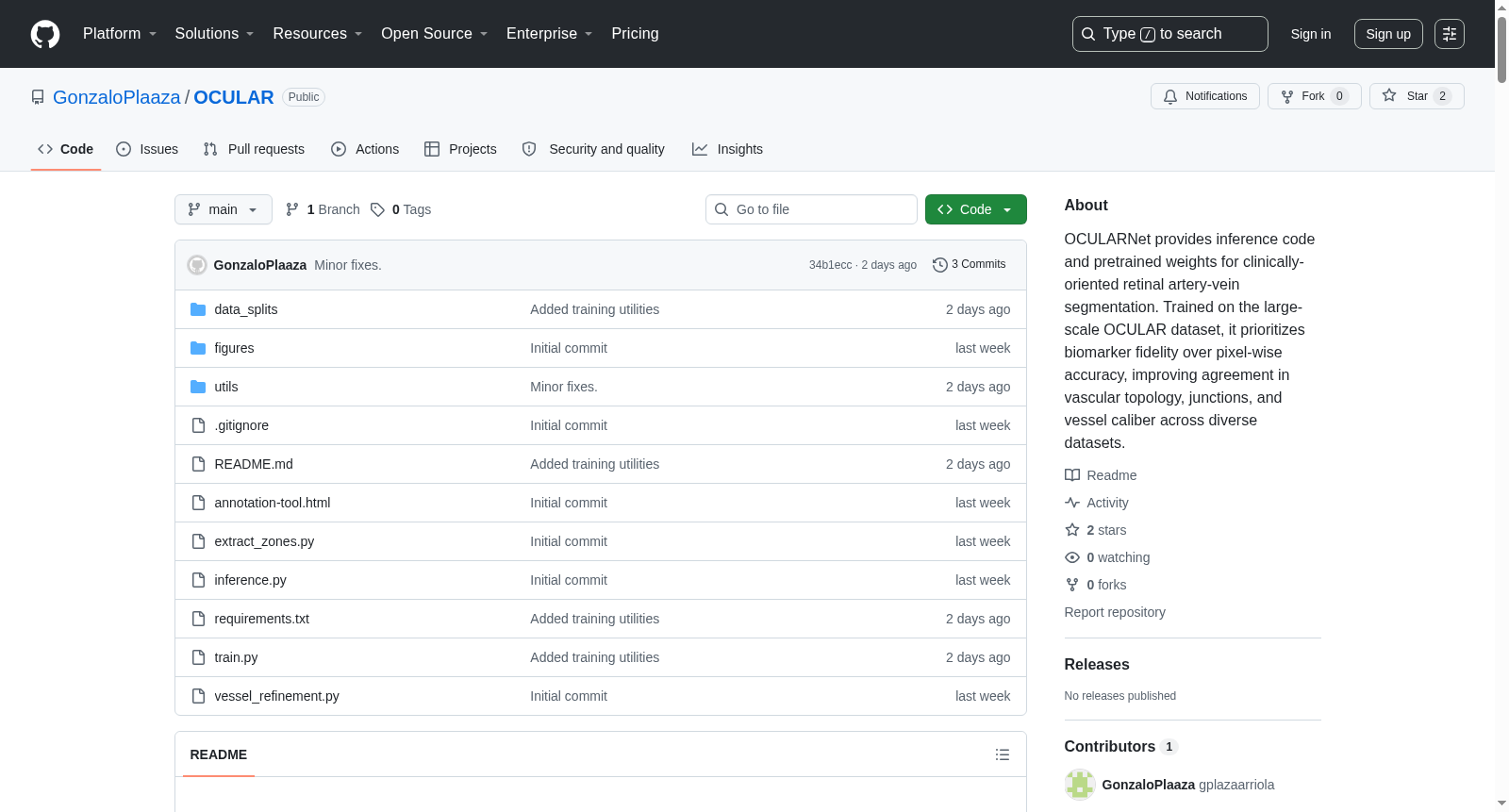Switch to the Projects tab
Screen dimensions: 1509x812
460,149
